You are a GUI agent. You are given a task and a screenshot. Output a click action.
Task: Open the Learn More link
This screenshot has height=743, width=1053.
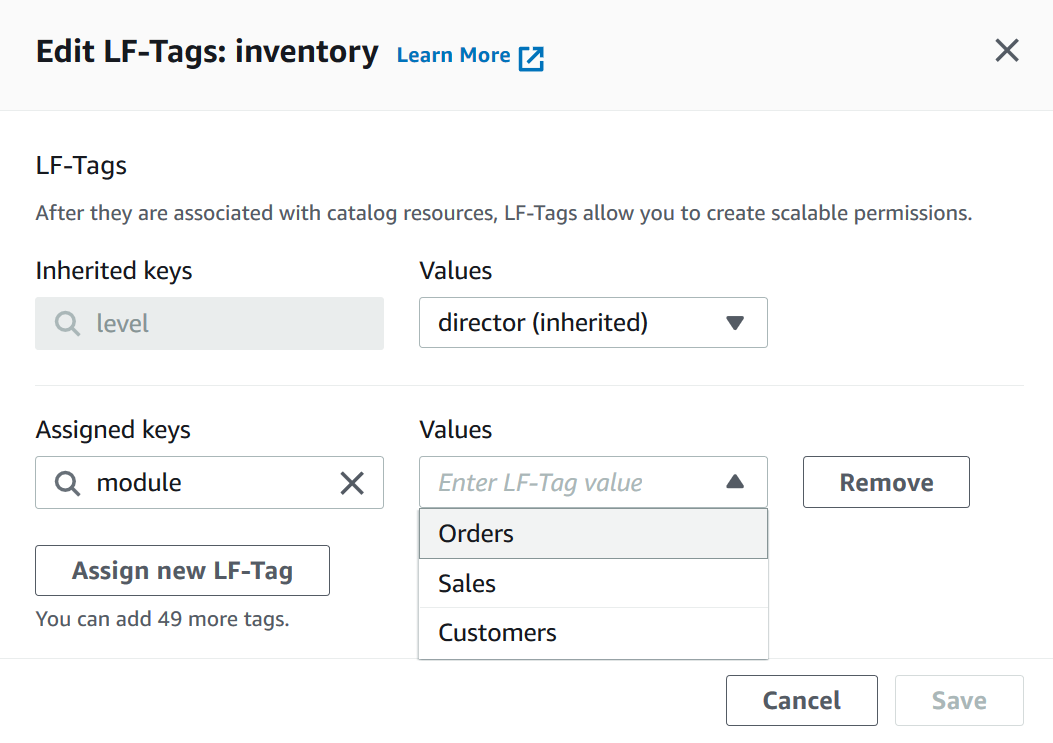pyautogui.click(x=453, y=56)
